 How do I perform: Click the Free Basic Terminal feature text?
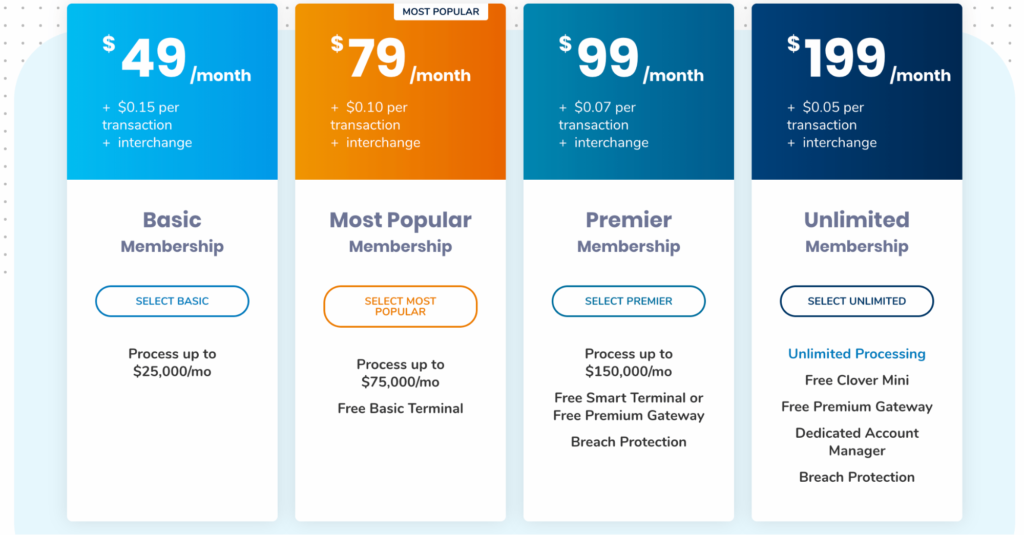coord(400,408)
